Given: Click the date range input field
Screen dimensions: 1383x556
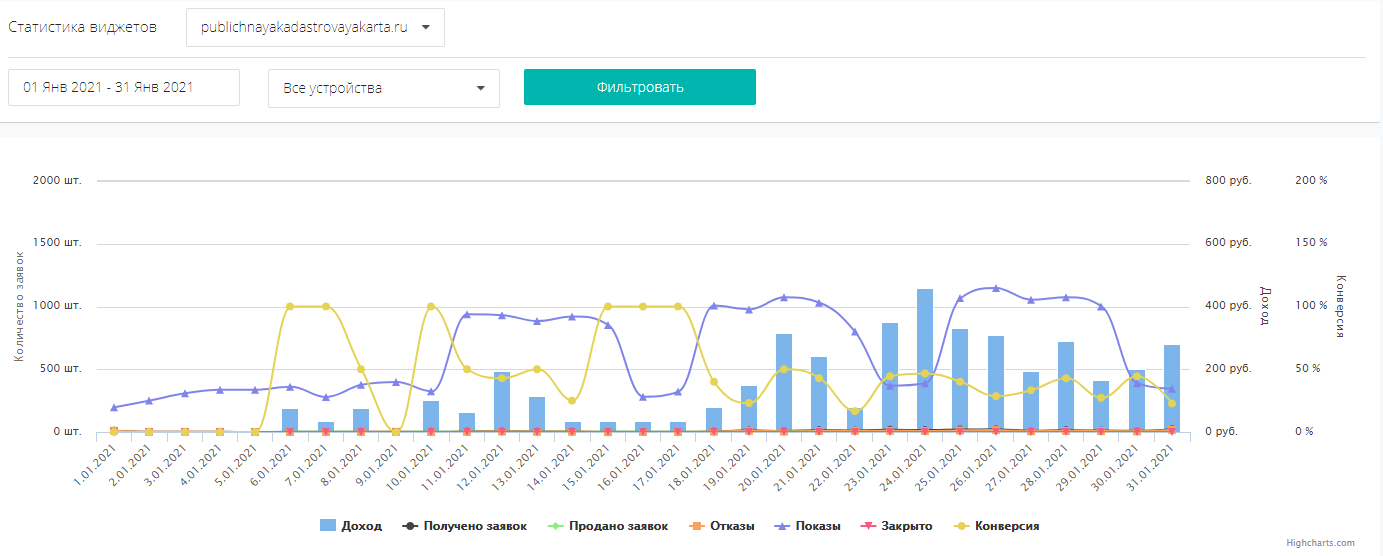Looking at the screenshot, I should click(x=124, y=87).
